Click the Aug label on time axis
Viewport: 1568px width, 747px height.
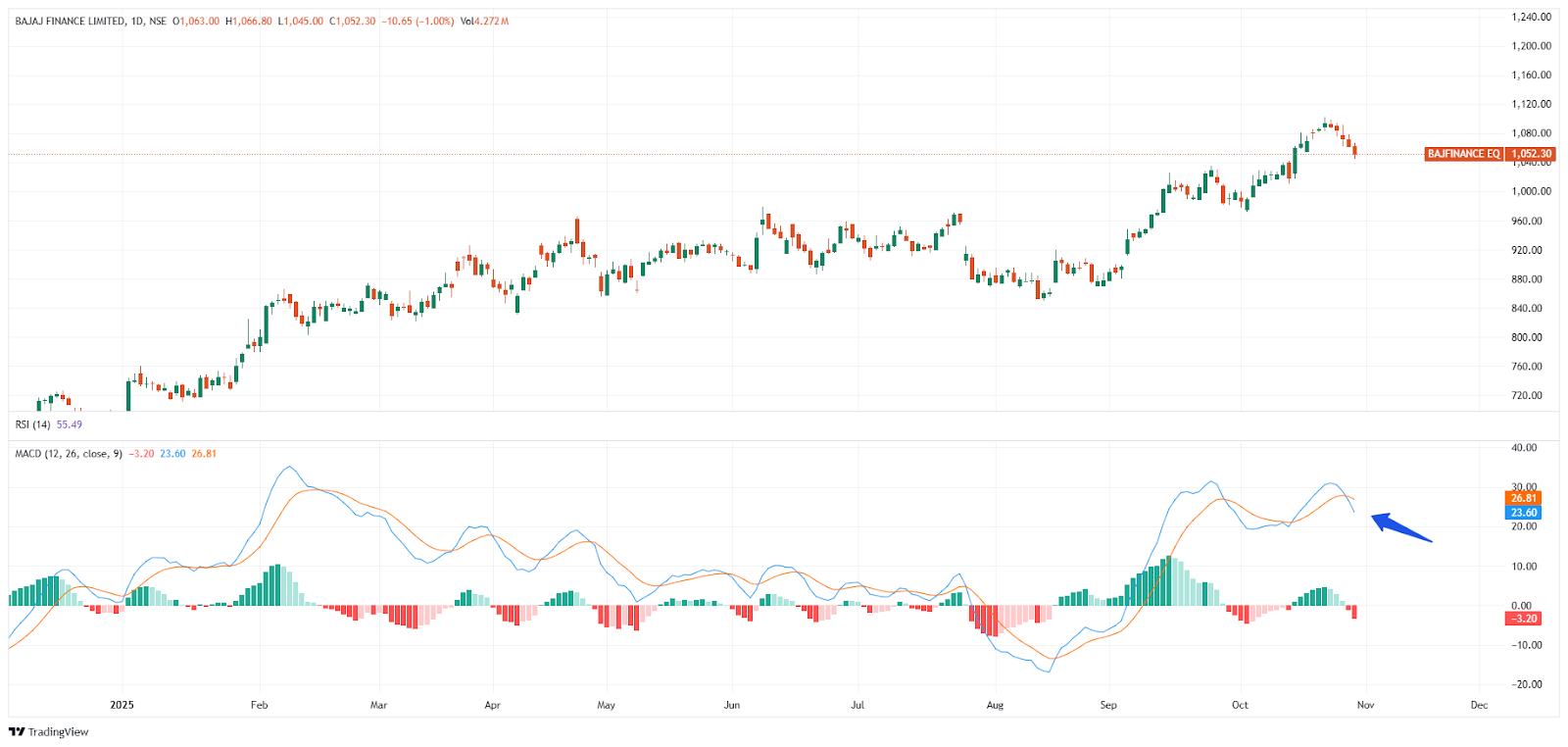tap(995, 705)
